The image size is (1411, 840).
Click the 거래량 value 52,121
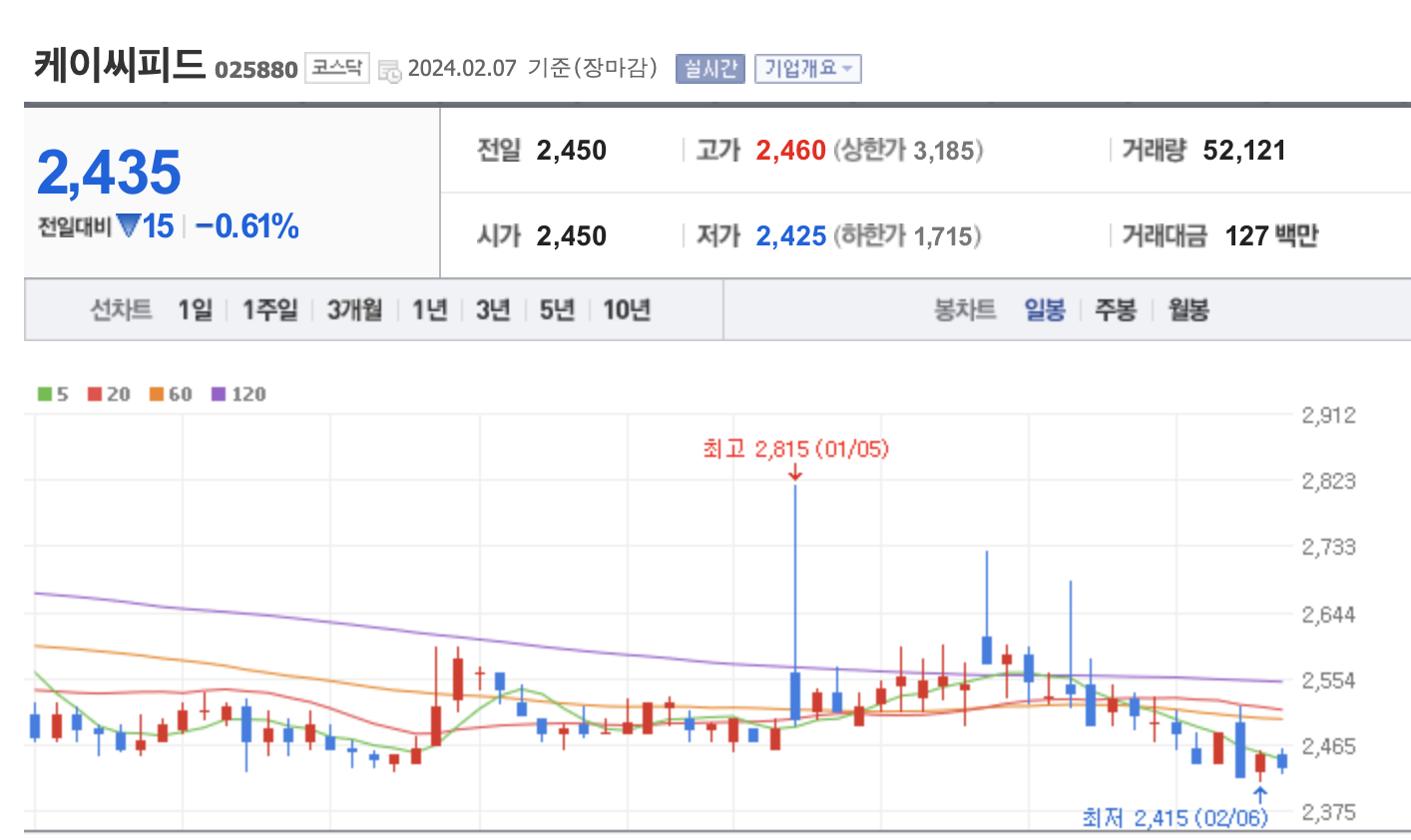click(x=1244, y=151)
